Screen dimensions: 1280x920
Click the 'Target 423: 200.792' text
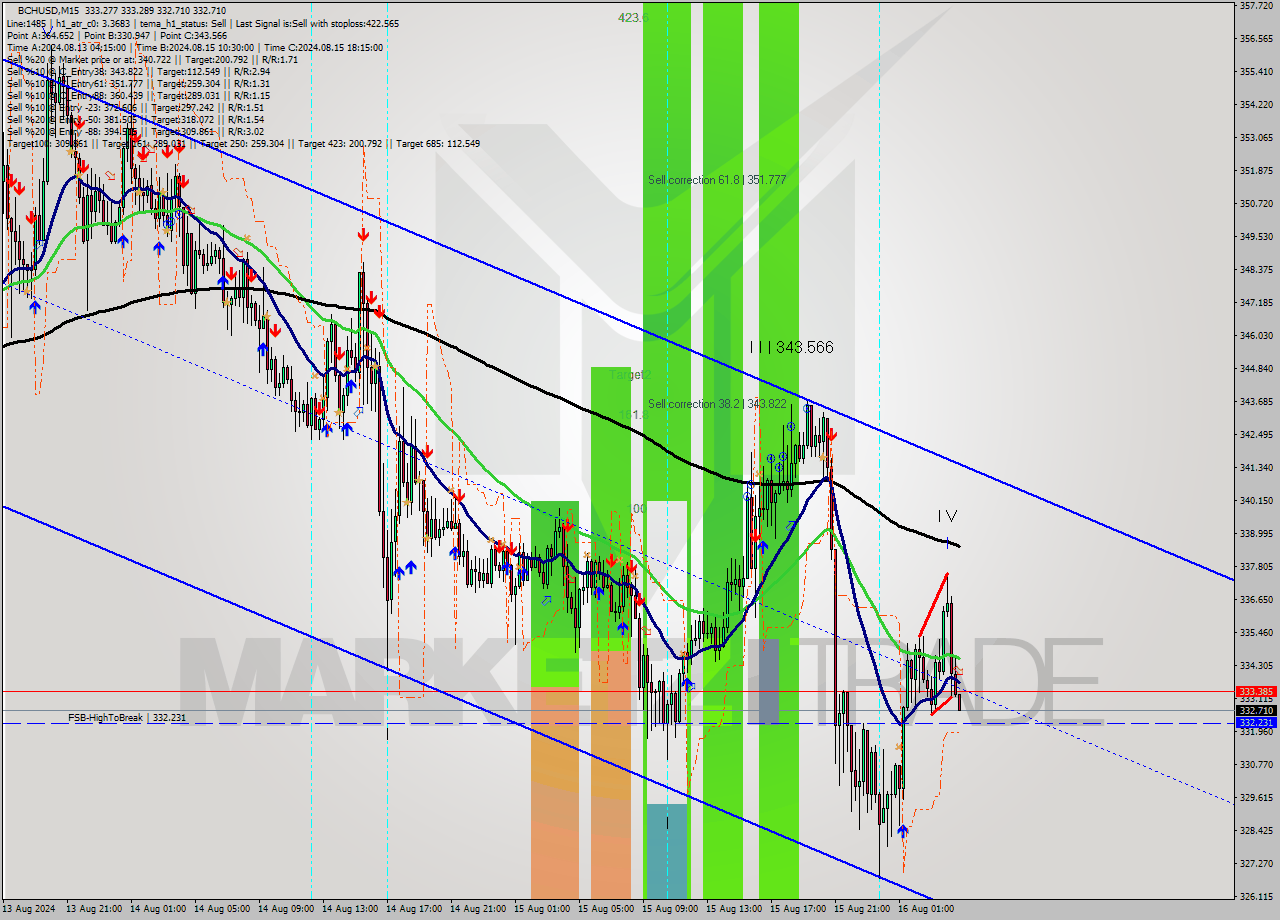click(x=340, y=143)
